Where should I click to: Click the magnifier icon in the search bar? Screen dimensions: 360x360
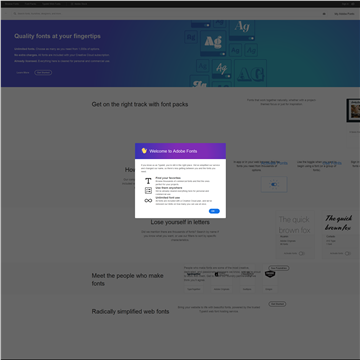point(15,14)
